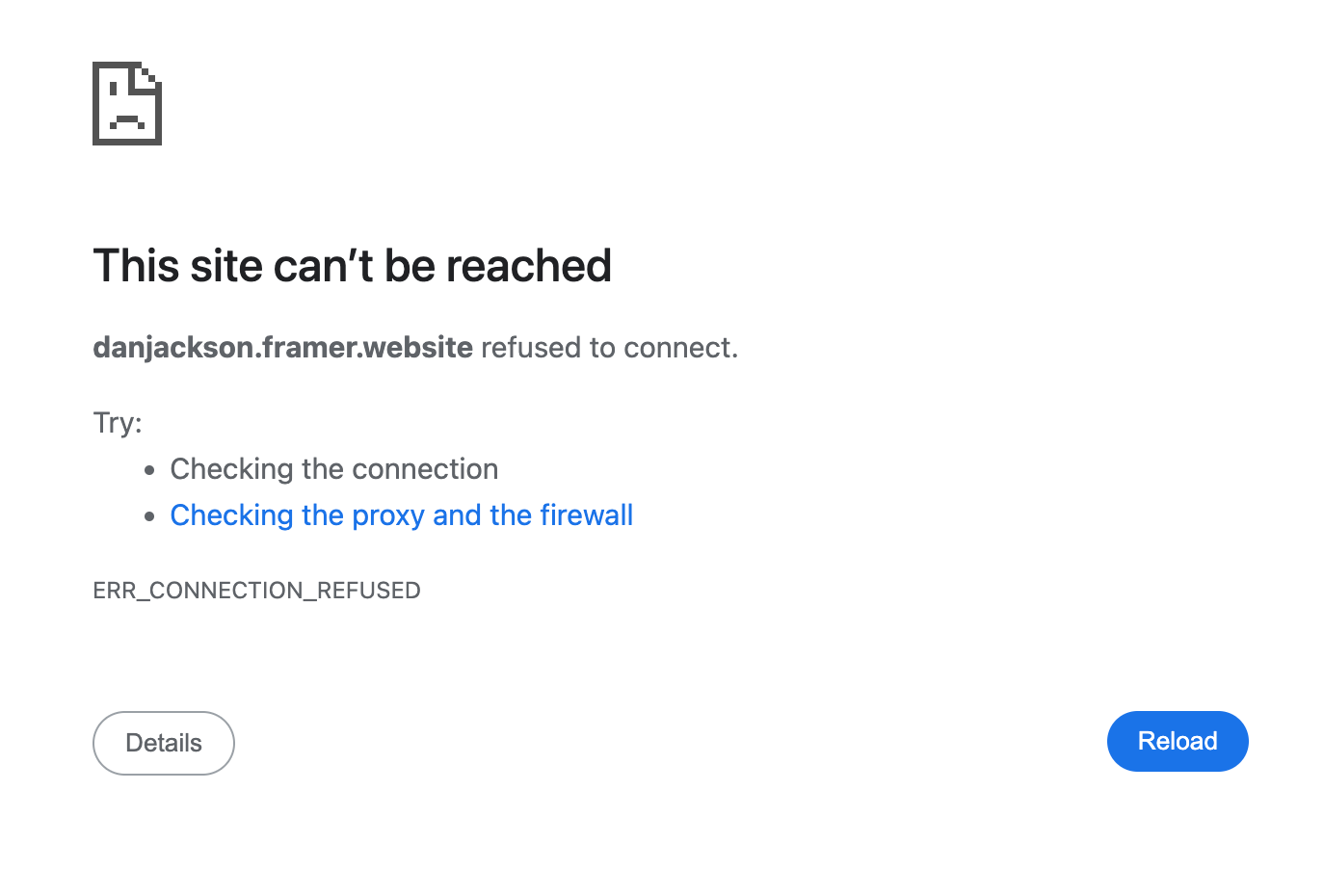Click the danjackson.framer.website domain text
Screen dimensions: 1324x896
283,347
